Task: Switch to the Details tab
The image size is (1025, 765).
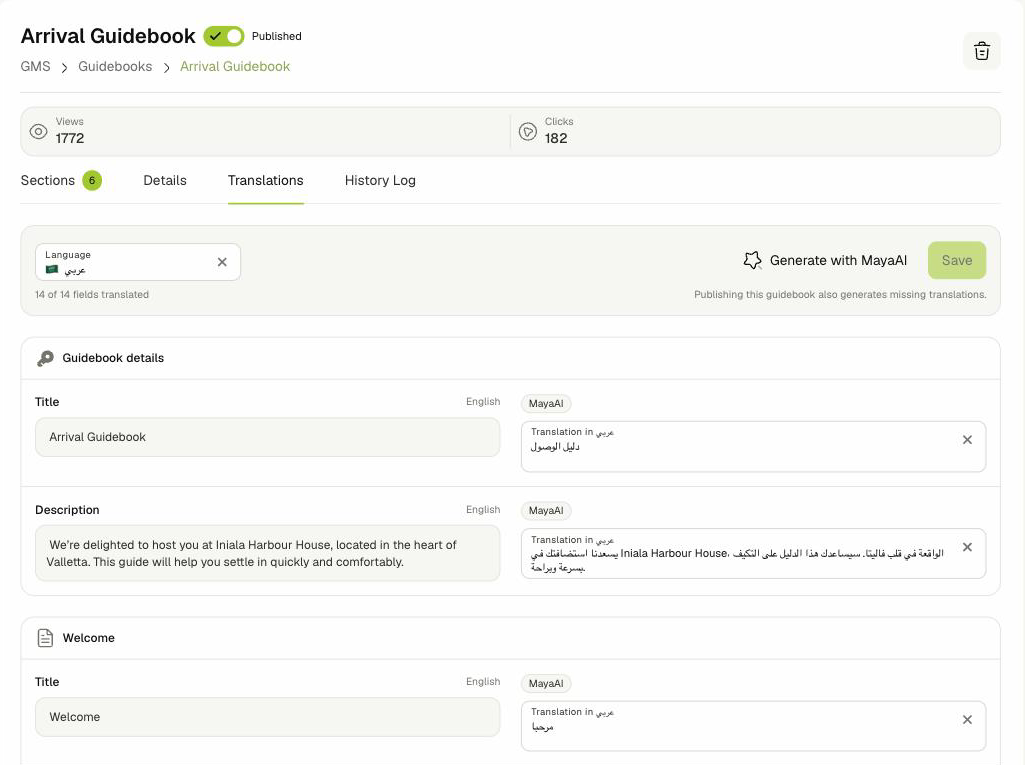Action: pos(165,180)
